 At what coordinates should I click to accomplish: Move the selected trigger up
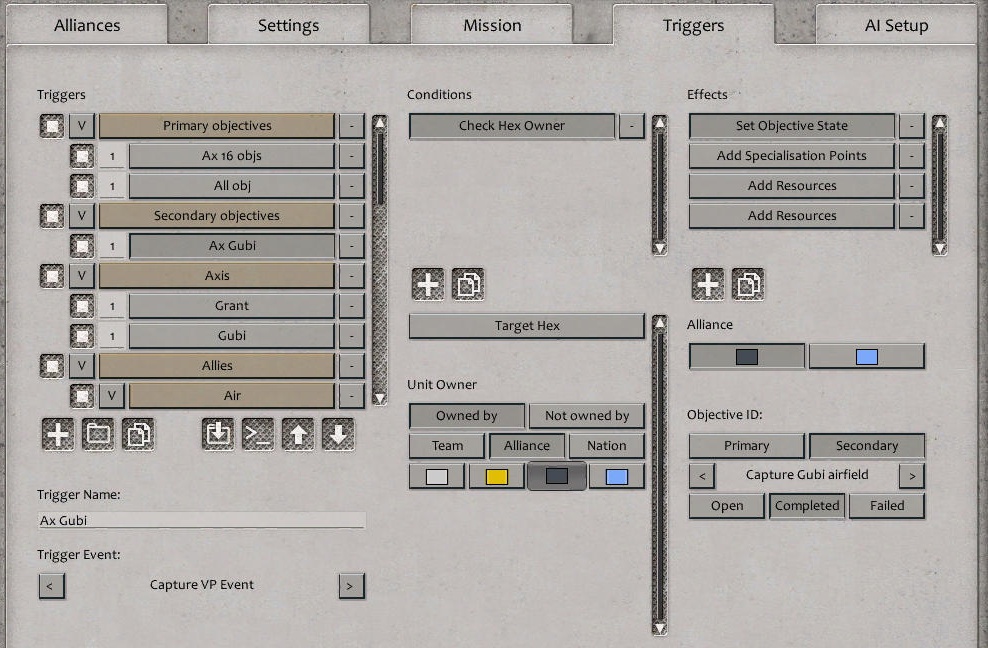[x=298, y=434]
